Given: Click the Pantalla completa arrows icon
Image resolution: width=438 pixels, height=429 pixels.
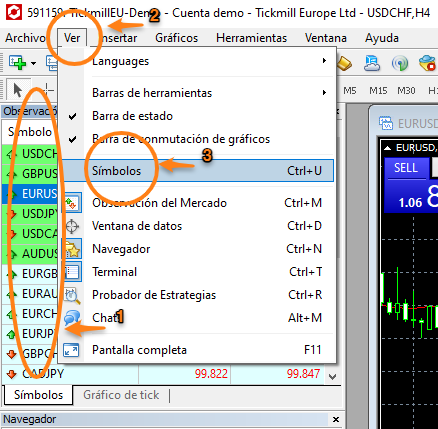Looking at the screenshot, I should tap(71, 350).
